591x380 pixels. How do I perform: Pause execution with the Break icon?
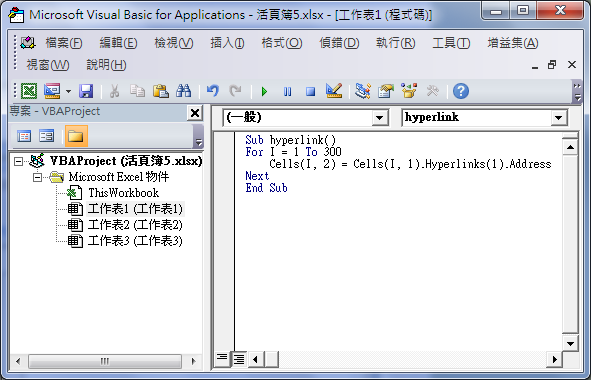click(287, 91)
